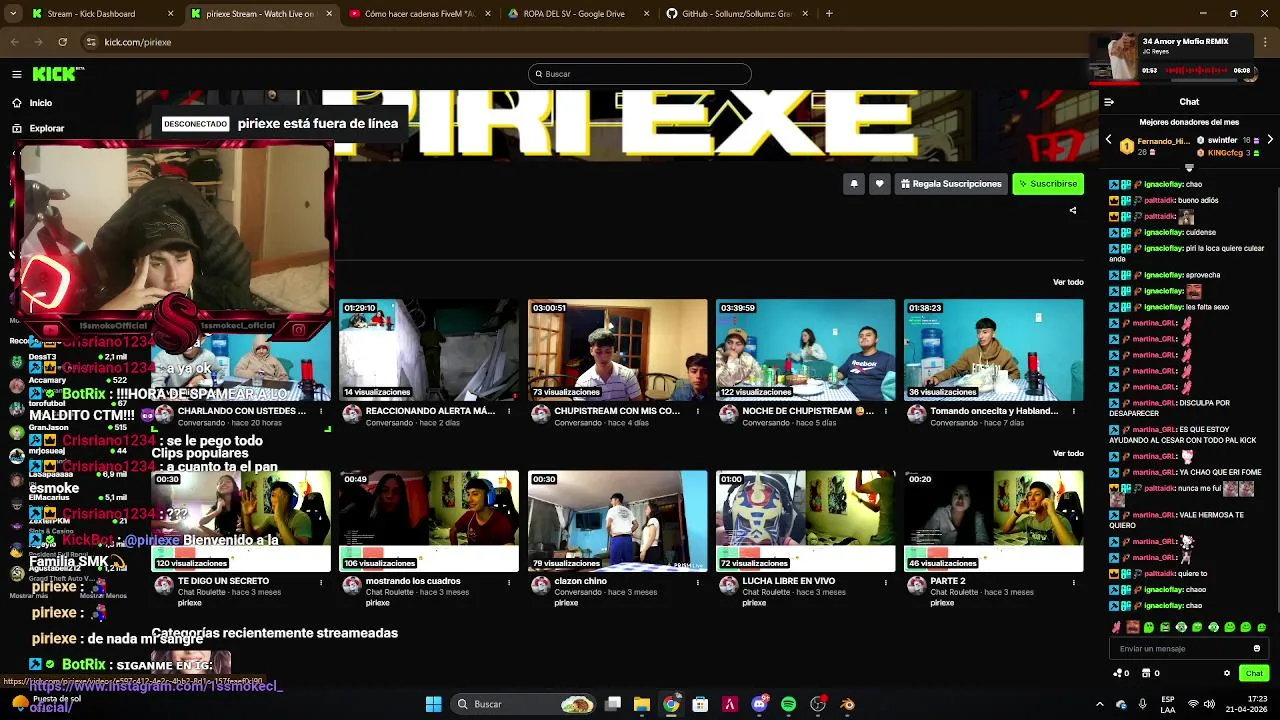Show hidden tray icons chevron
Image resolution: width=1280 pixels, height=720 pixels.
click(1100, 704)
